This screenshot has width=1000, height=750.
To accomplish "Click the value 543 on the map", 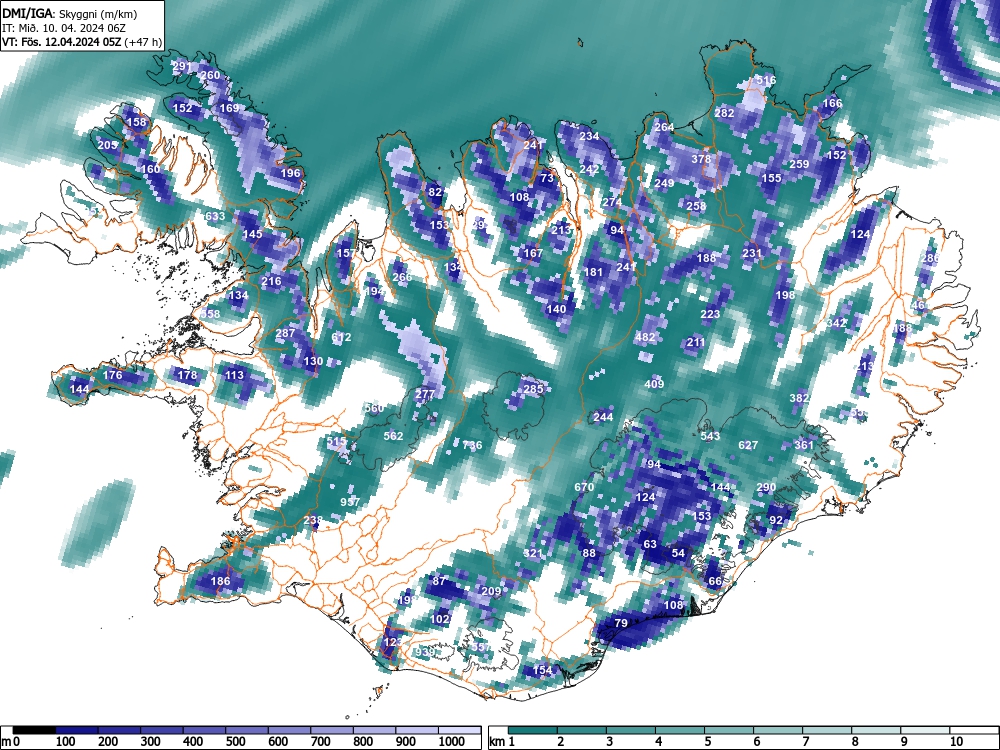I will pyautogui.click(x=710, y=436).
